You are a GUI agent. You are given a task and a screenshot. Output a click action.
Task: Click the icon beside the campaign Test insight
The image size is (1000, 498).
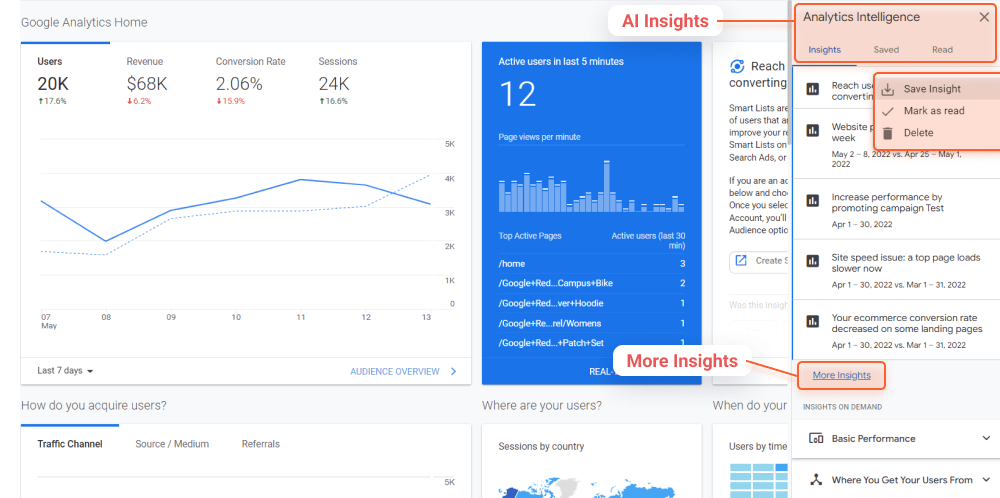pyautogui.click(x=812, y=200)
